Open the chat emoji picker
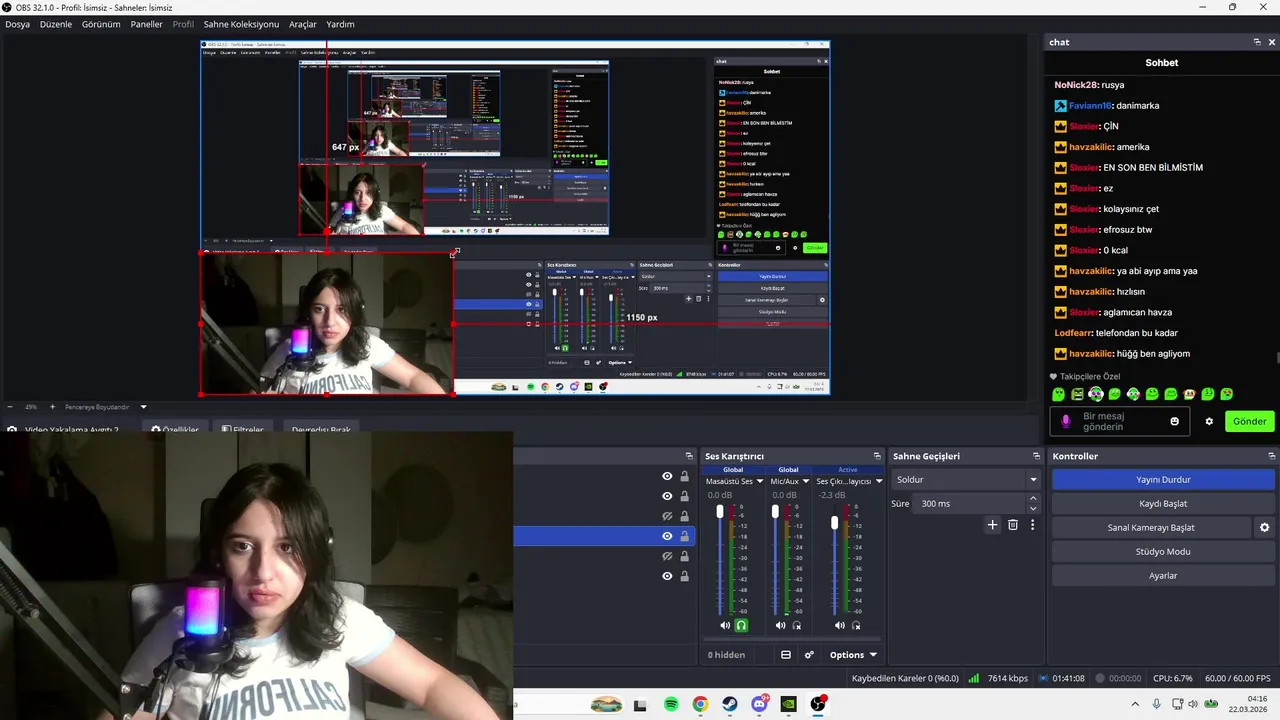This screenshot has height=720, width=1280. [1174, 421]
